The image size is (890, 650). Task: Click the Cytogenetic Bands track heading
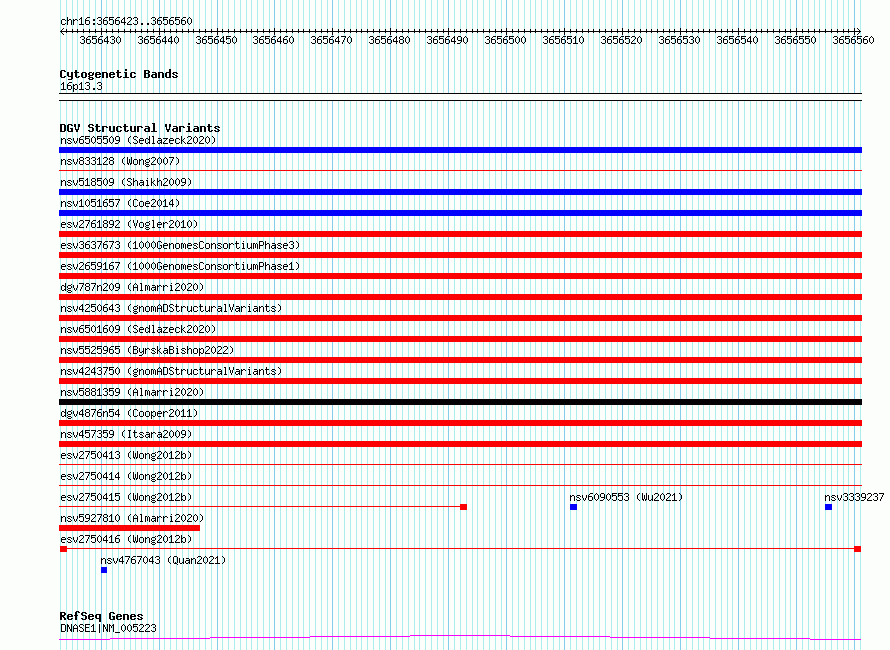click(x=119, y=74)
